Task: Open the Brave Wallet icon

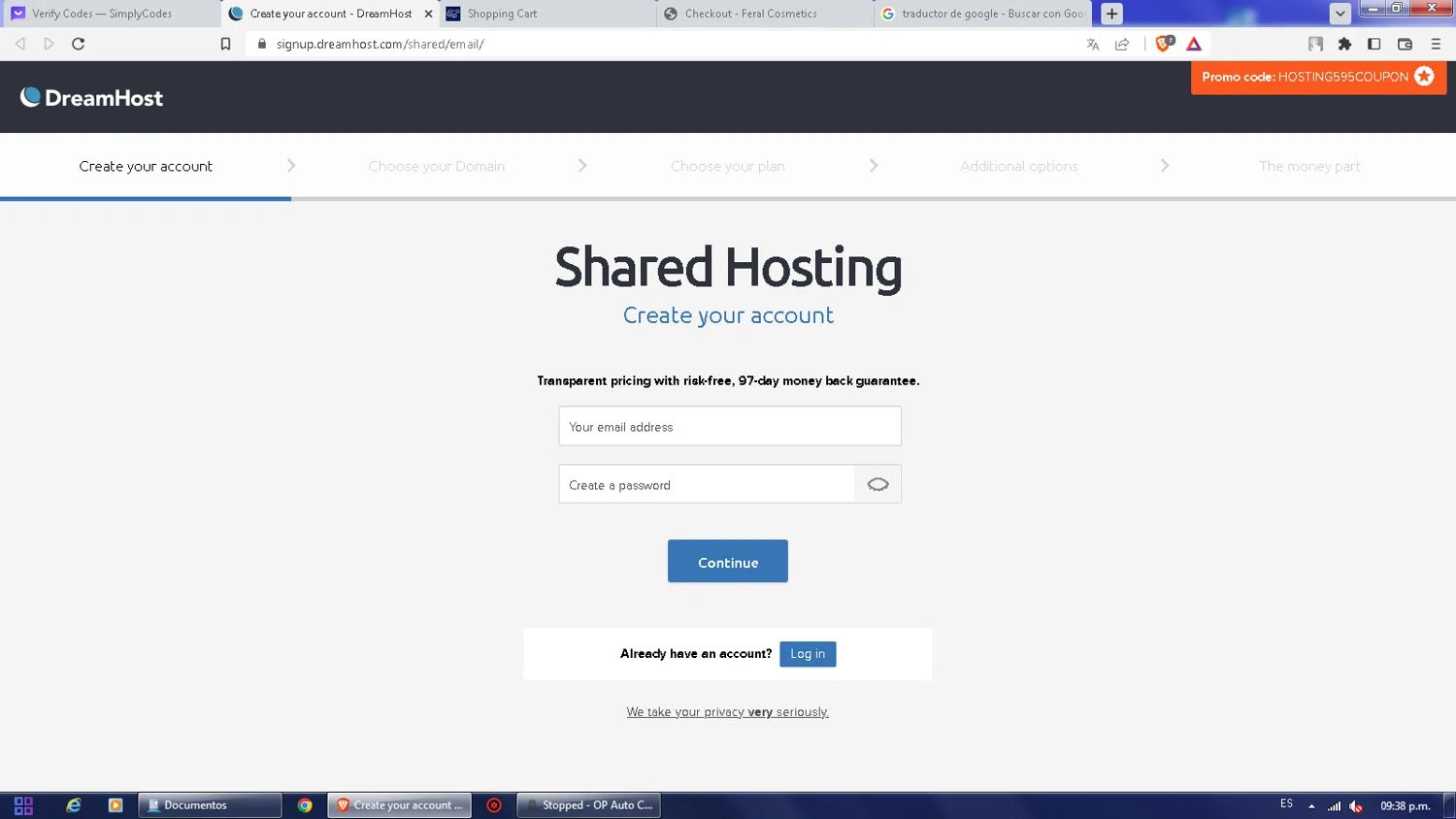Action: pyautogui.click(x=1405, y=44)
